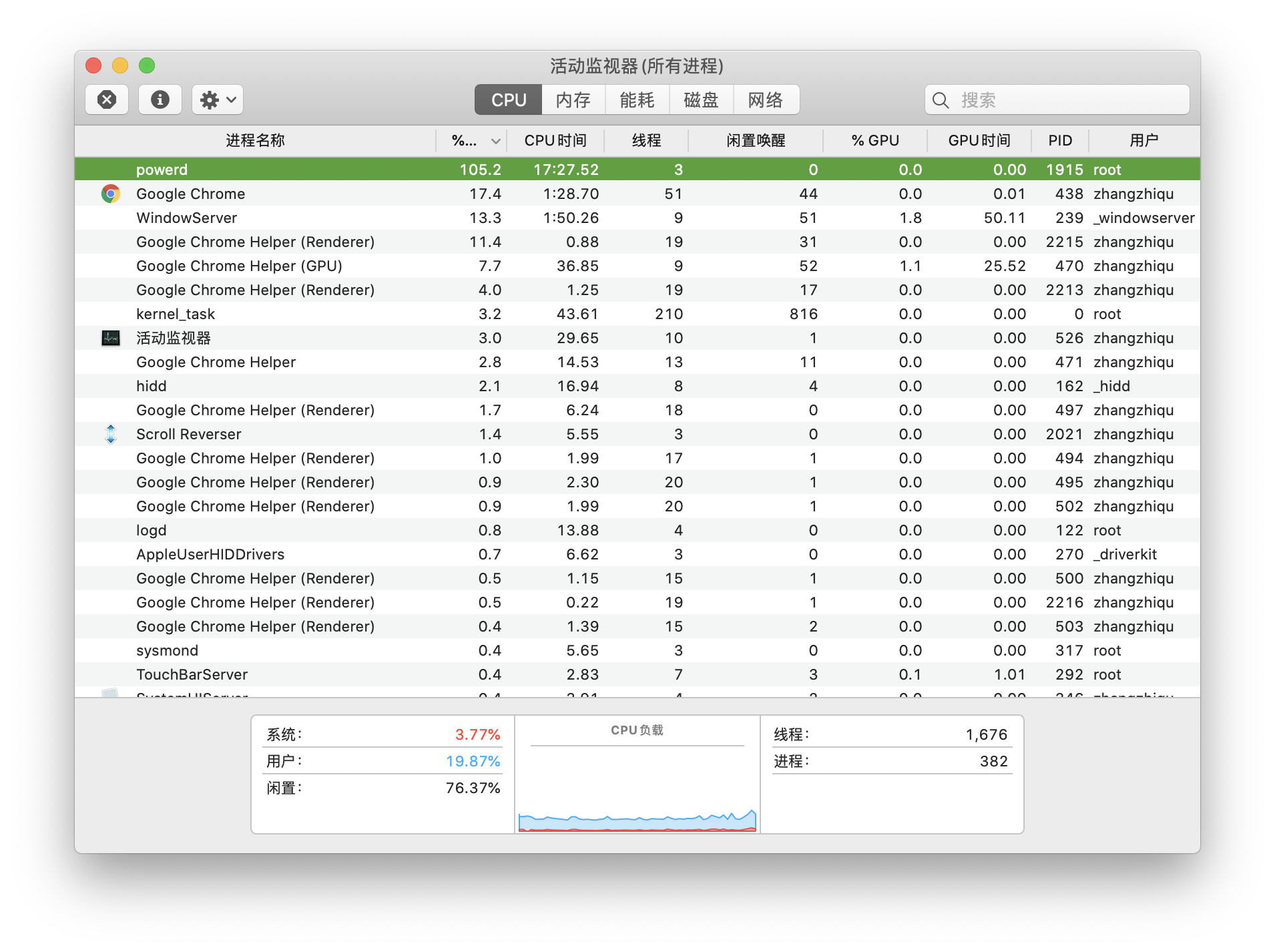Click the force quit process stop icon
Image resolution: width=1275 pixels, height=952 pixels.
(x=107, y=100)
